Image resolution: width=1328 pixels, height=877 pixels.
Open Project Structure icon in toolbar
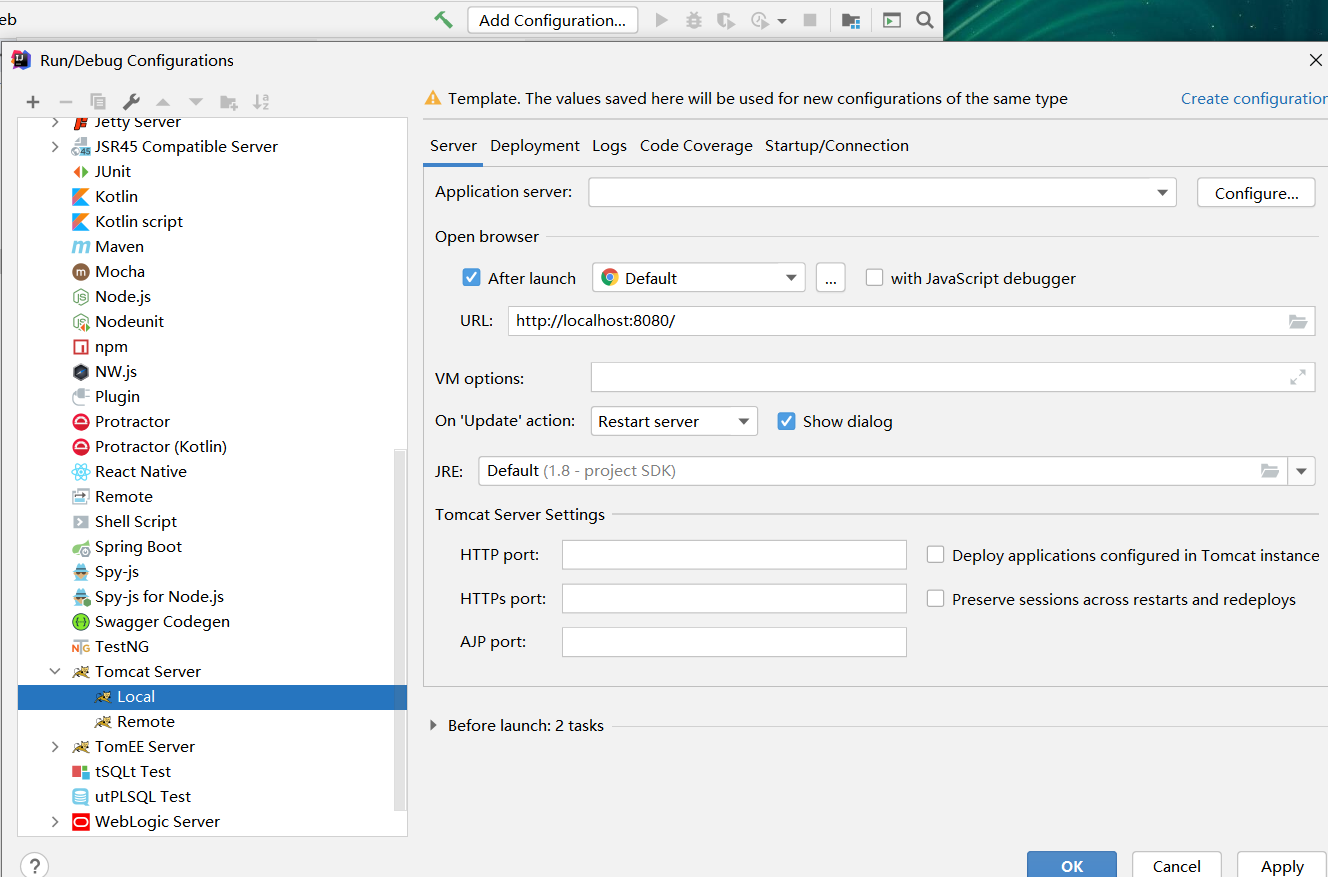click(x=851, y=20)
